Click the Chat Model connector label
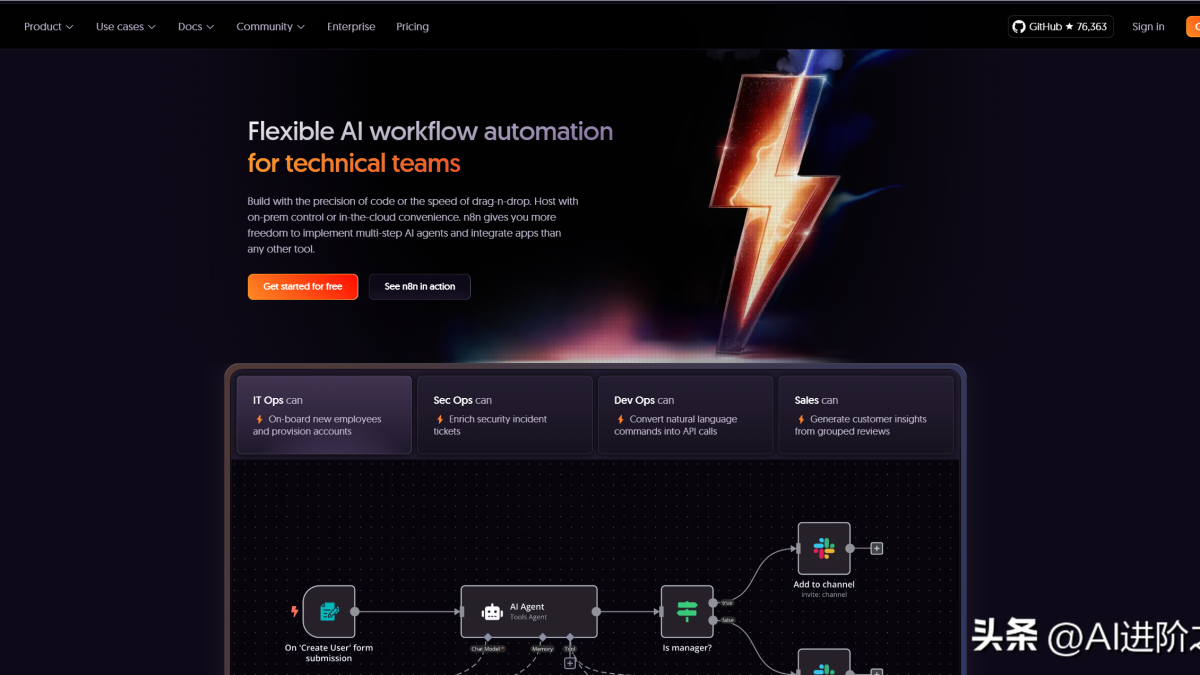Image resolution: width=1200 pixels, height=675 pixels. pos(488,649)
